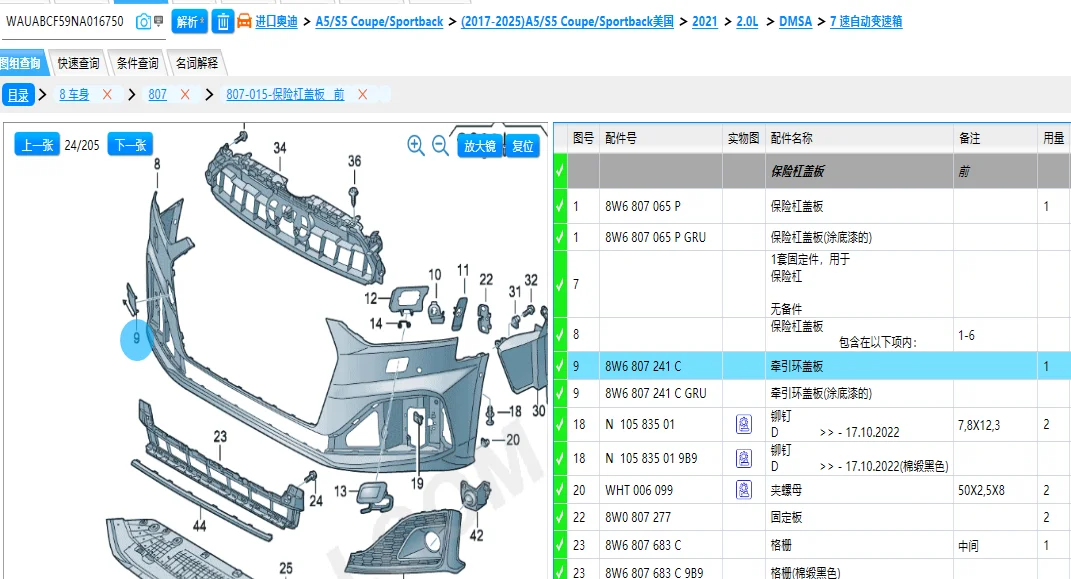Image resolution: width=1071 pixels, height=579 pixels.
Task: Select part name 夹螺母
Action: pyautogui.click(x=786, y=490)
